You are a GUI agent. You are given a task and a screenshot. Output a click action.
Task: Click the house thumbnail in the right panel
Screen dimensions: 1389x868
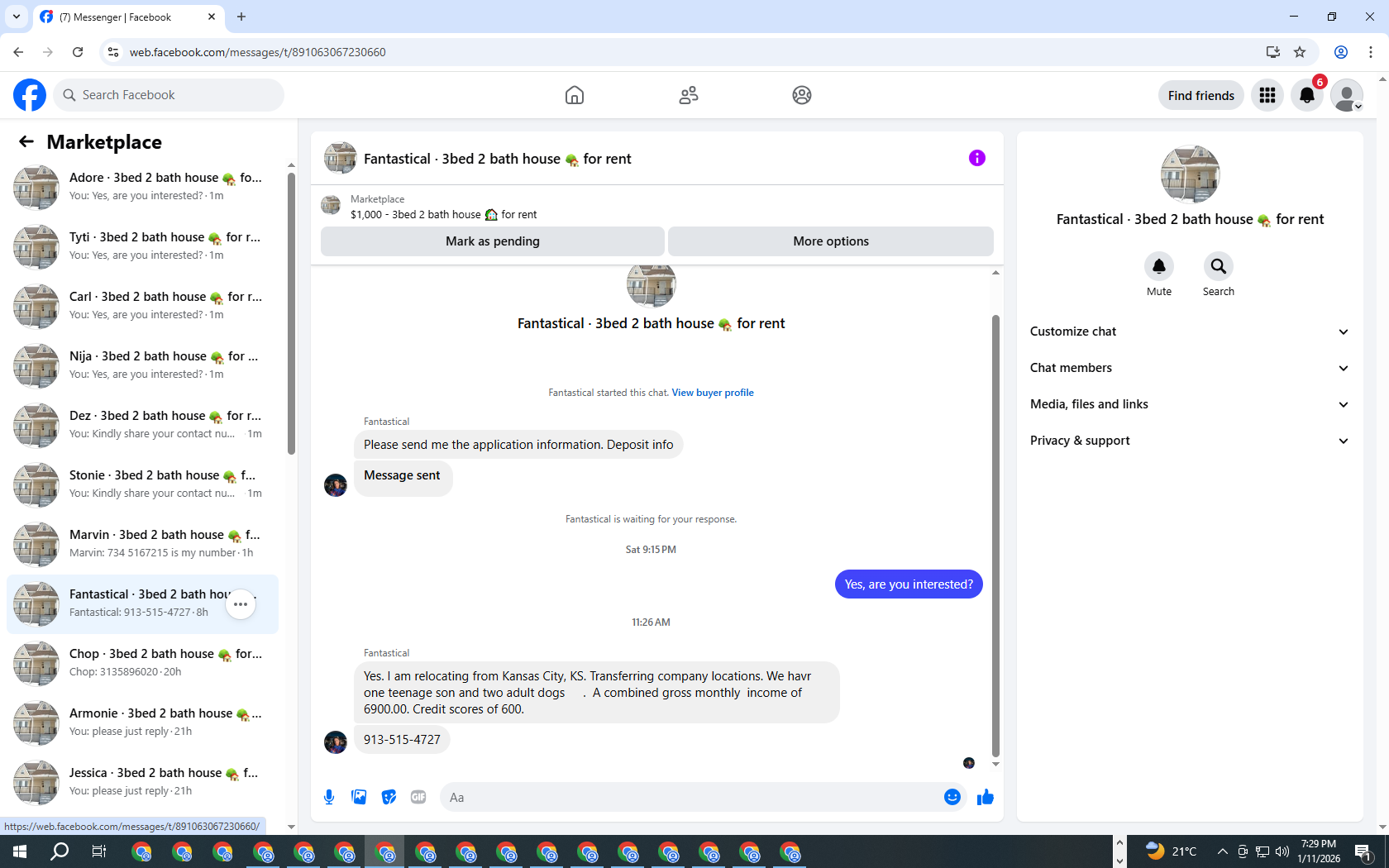point(1190,174)
